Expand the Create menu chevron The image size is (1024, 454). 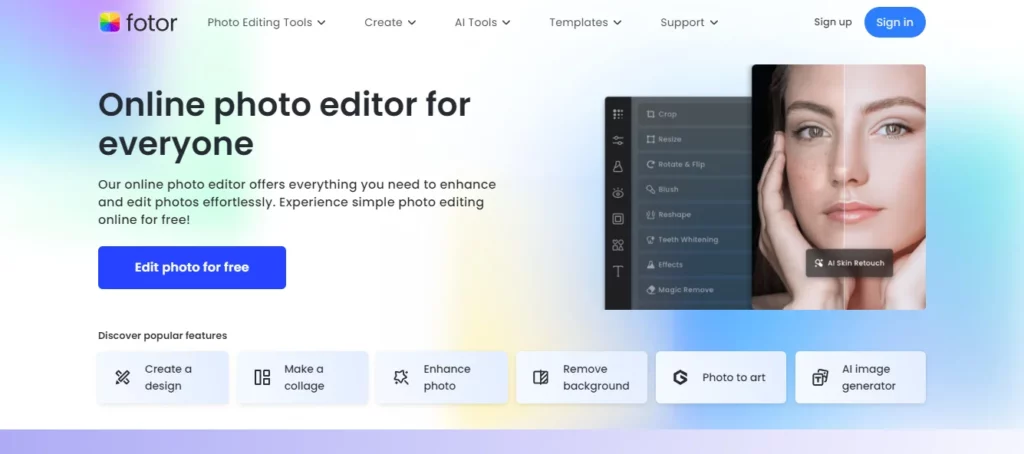[411, 22]
